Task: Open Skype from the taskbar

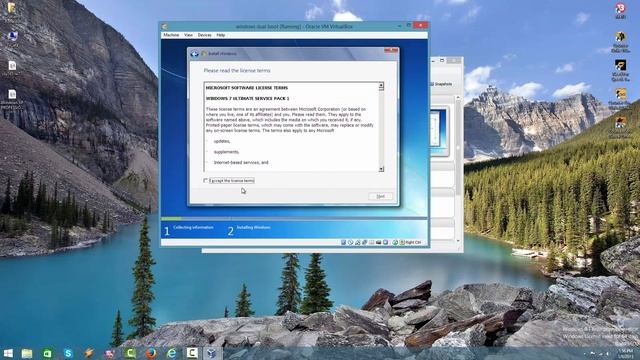Action: 68,353
